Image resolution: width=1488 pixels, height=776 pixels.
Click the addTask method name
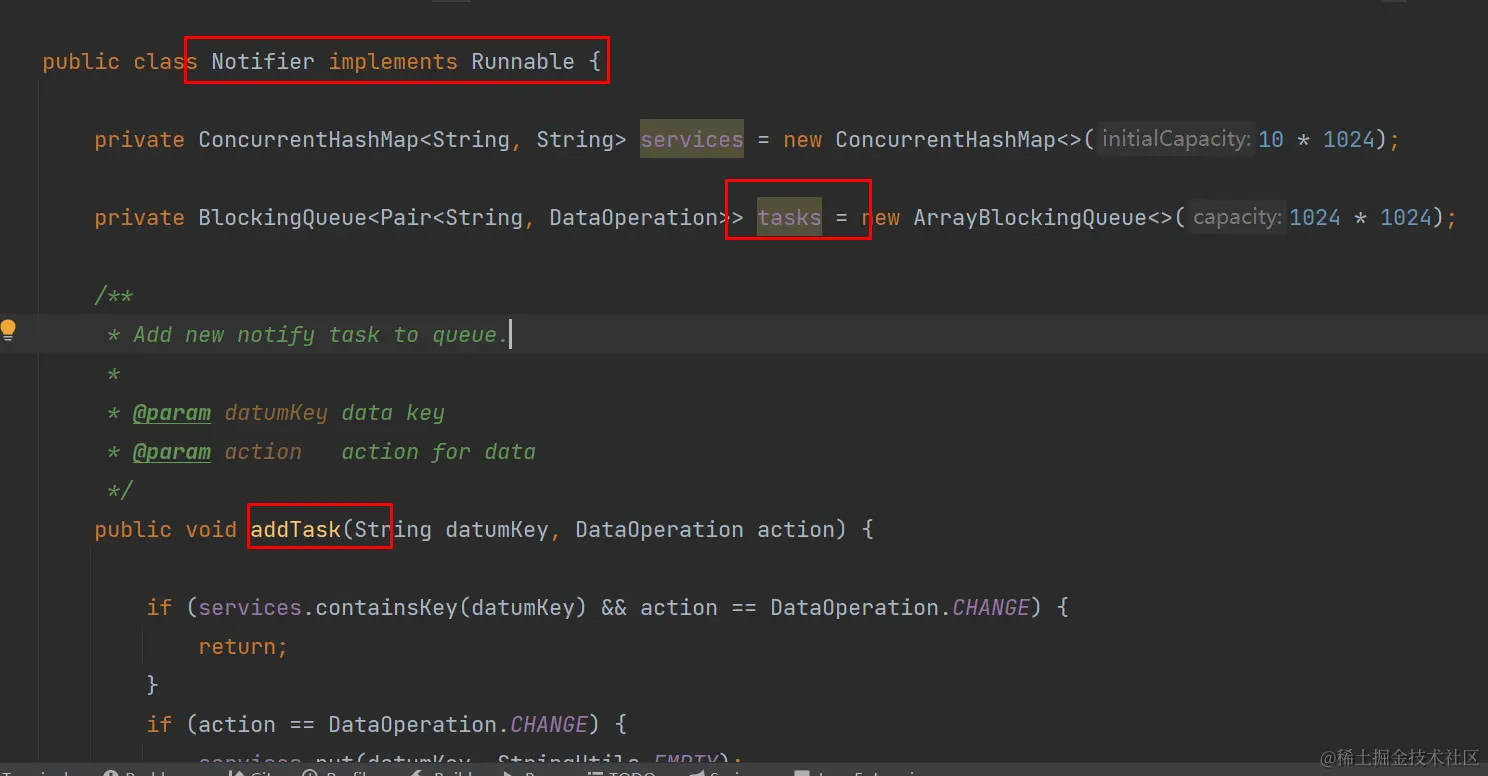coord(295,530)
